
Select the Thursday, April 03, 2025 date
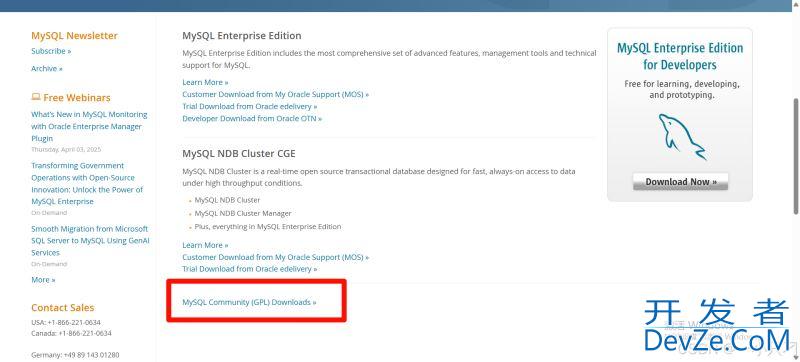coord(66,150)
